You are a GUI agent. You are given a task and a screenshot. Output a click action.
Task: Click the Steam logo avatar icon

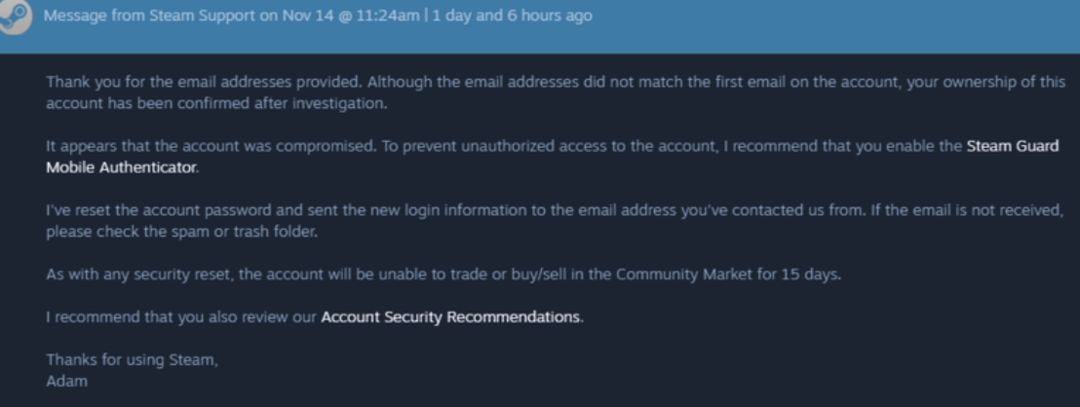14,17
